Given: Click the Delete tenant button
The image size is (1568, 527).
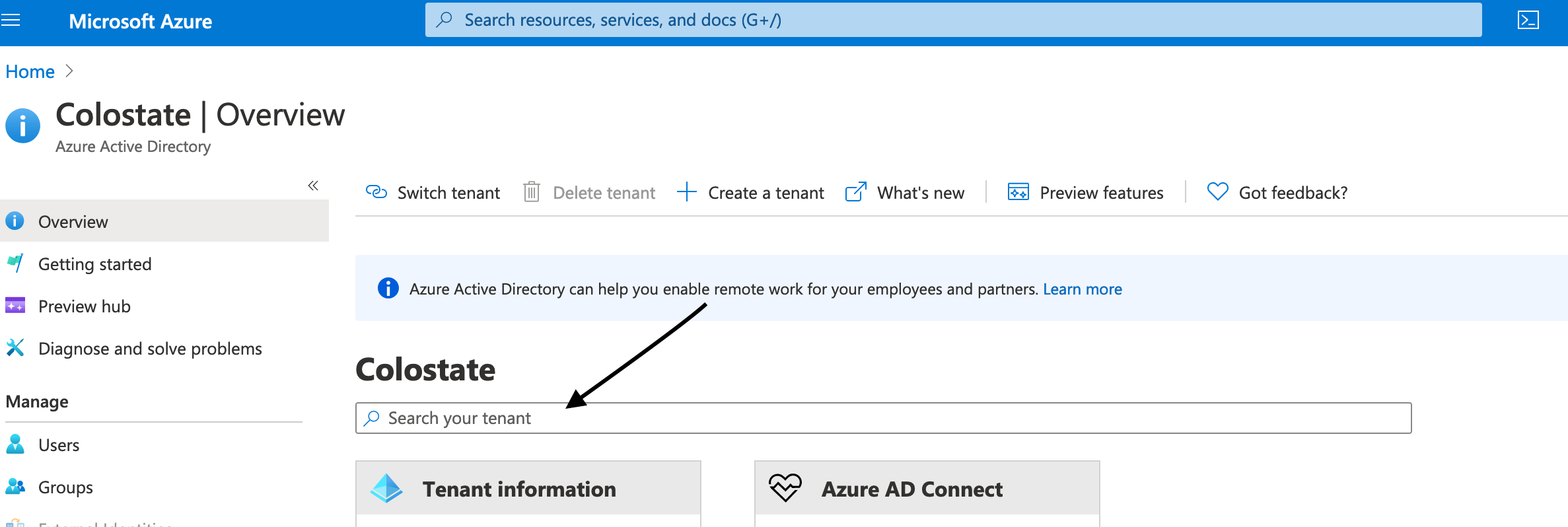Looking at the screenshot, I should (589, 193).
